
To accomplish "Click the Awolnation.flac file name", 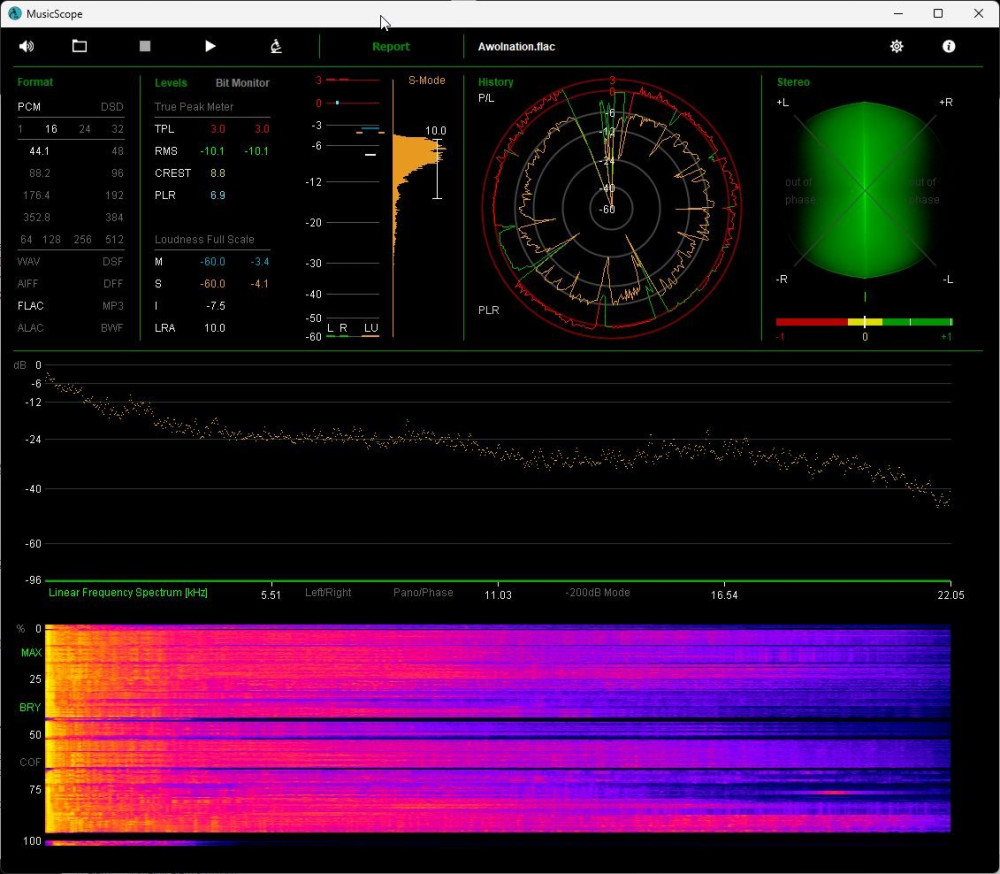I will point(517,47).
